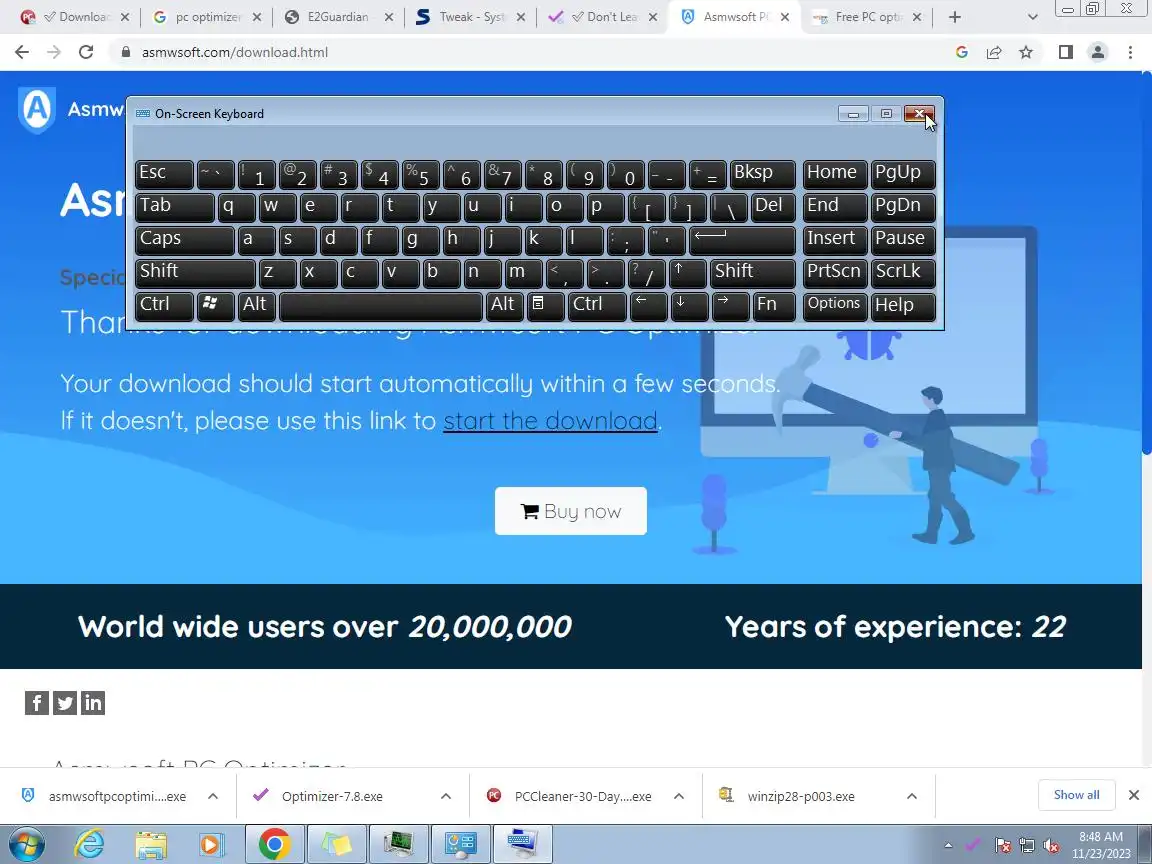Click the muted volume tray icon

(1052, 846)
